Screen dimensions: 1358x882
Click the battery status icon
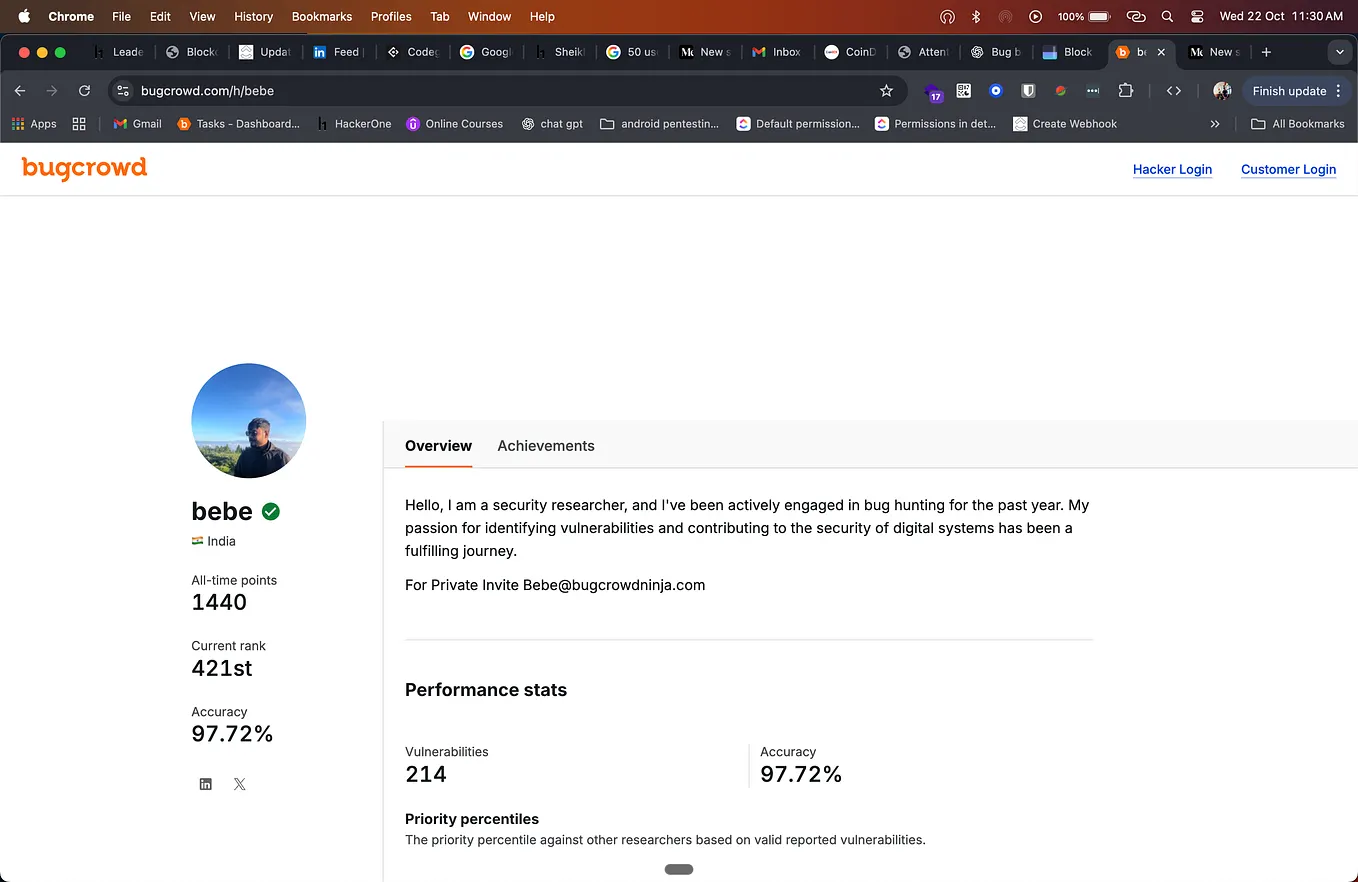pyautogui.click(x=1100, y=17)
